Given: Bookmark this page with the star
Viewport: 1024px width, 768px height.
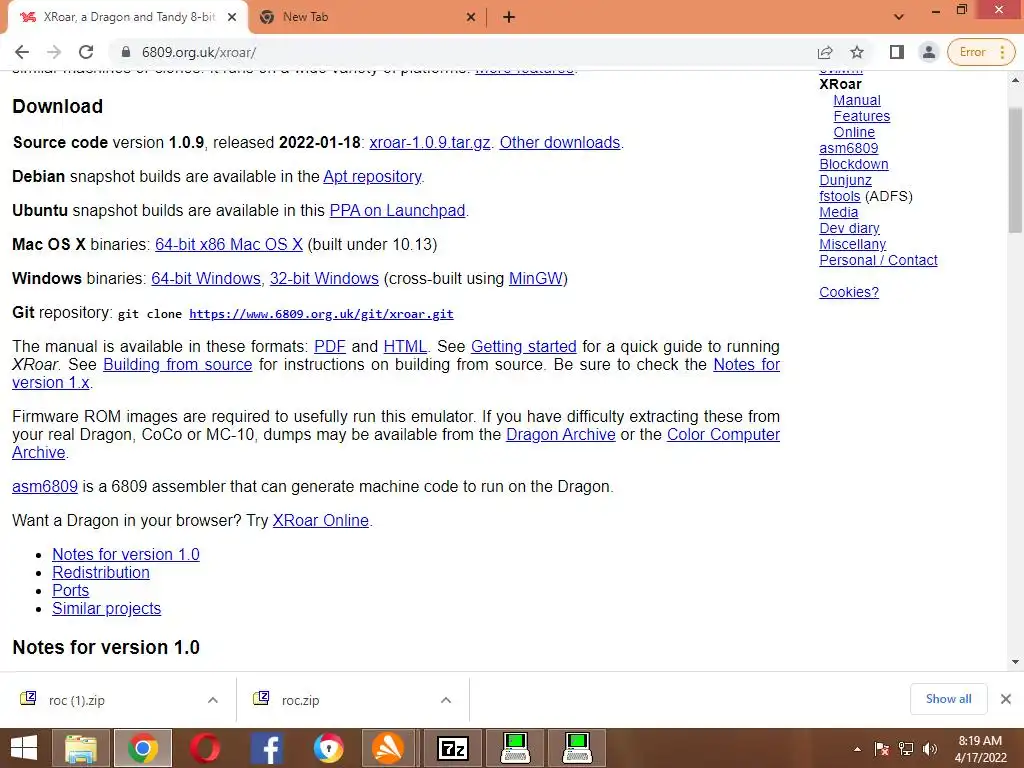Looking at the screenshot, I should pyautogui.click(x=857, y=52).
